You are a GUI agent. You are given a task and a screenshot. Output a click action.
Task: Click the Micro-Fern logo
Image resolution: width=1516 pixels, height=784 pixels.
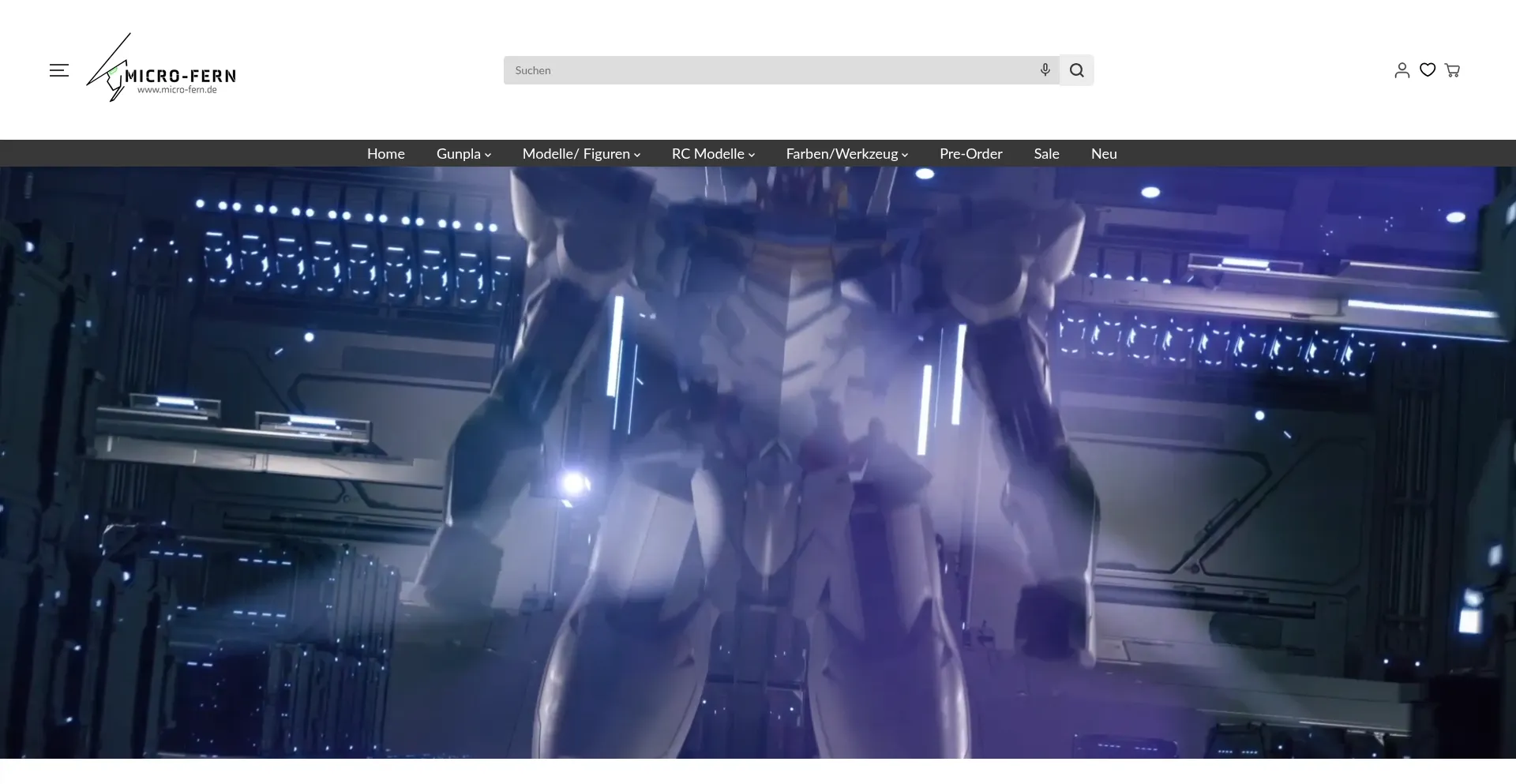click(x=162, y=69)
